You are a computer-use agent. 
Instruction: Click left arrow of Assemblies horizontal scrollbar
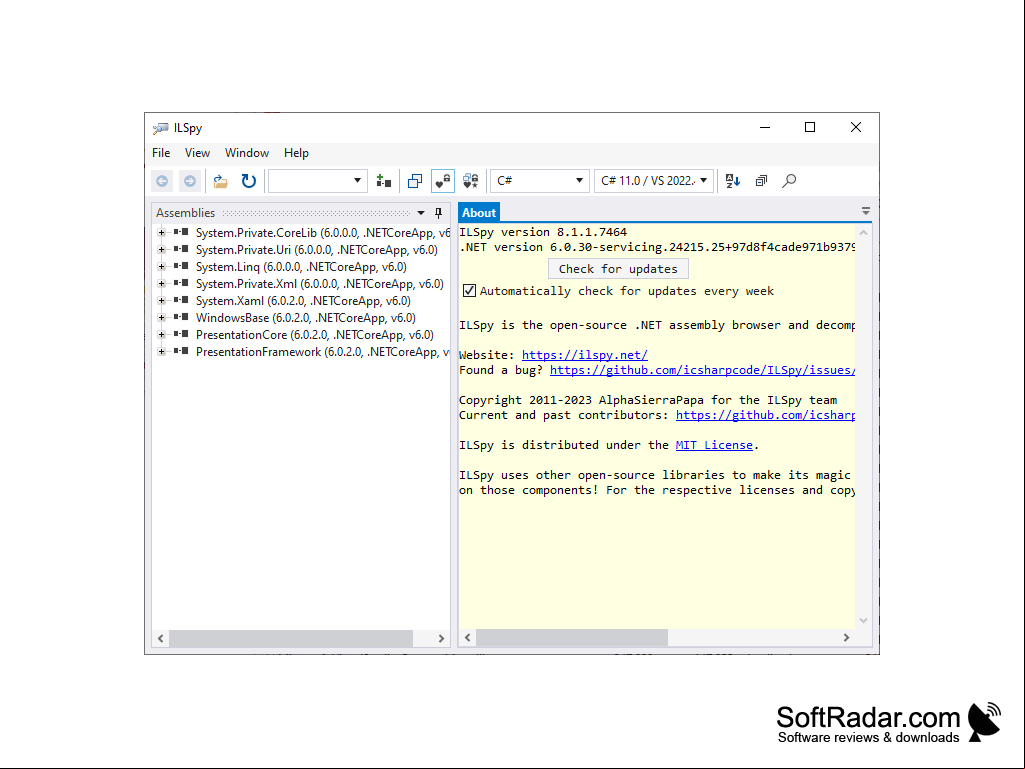[x=161, y=638]
